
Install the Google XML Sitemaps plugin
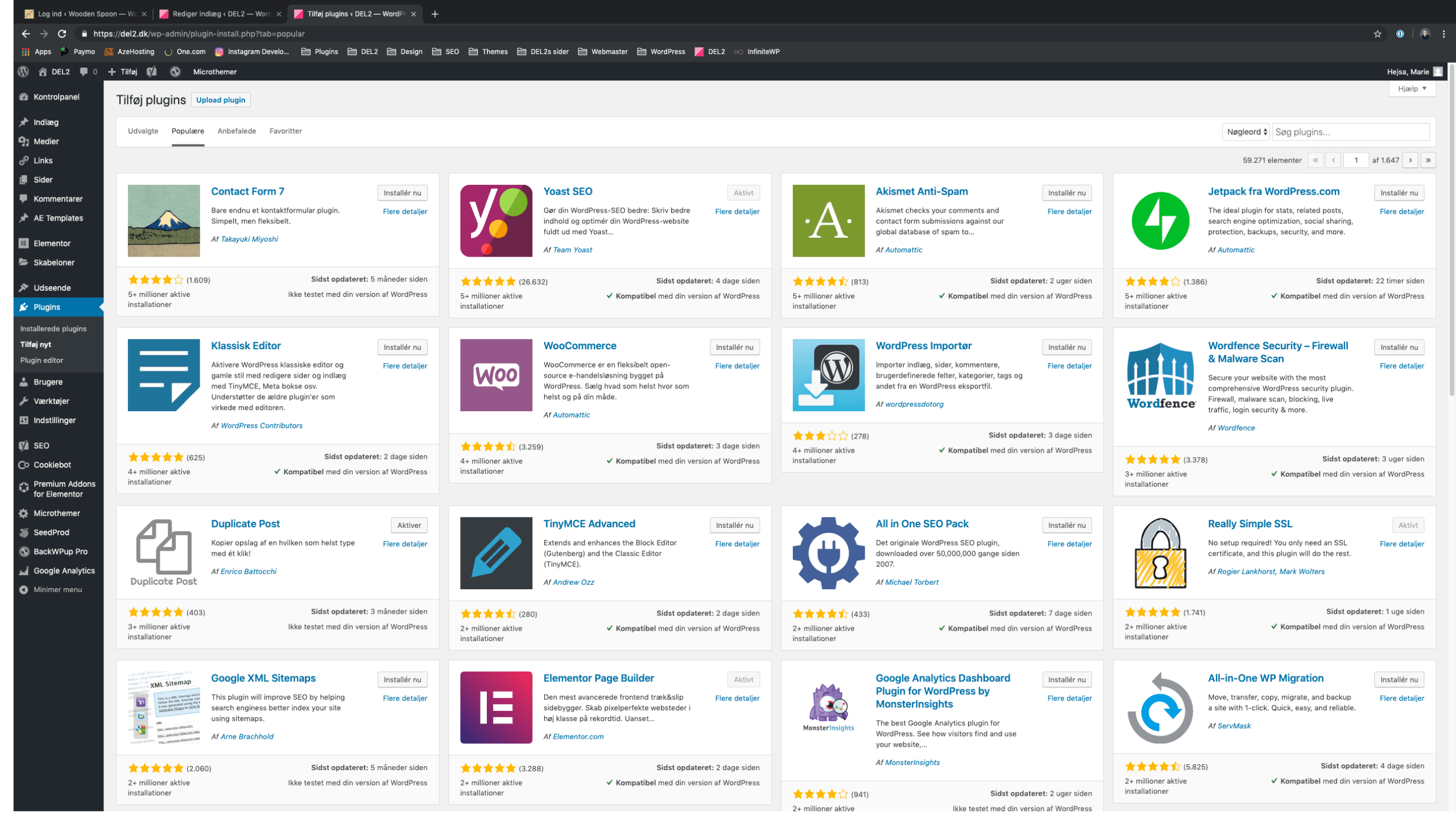point(402,679)
